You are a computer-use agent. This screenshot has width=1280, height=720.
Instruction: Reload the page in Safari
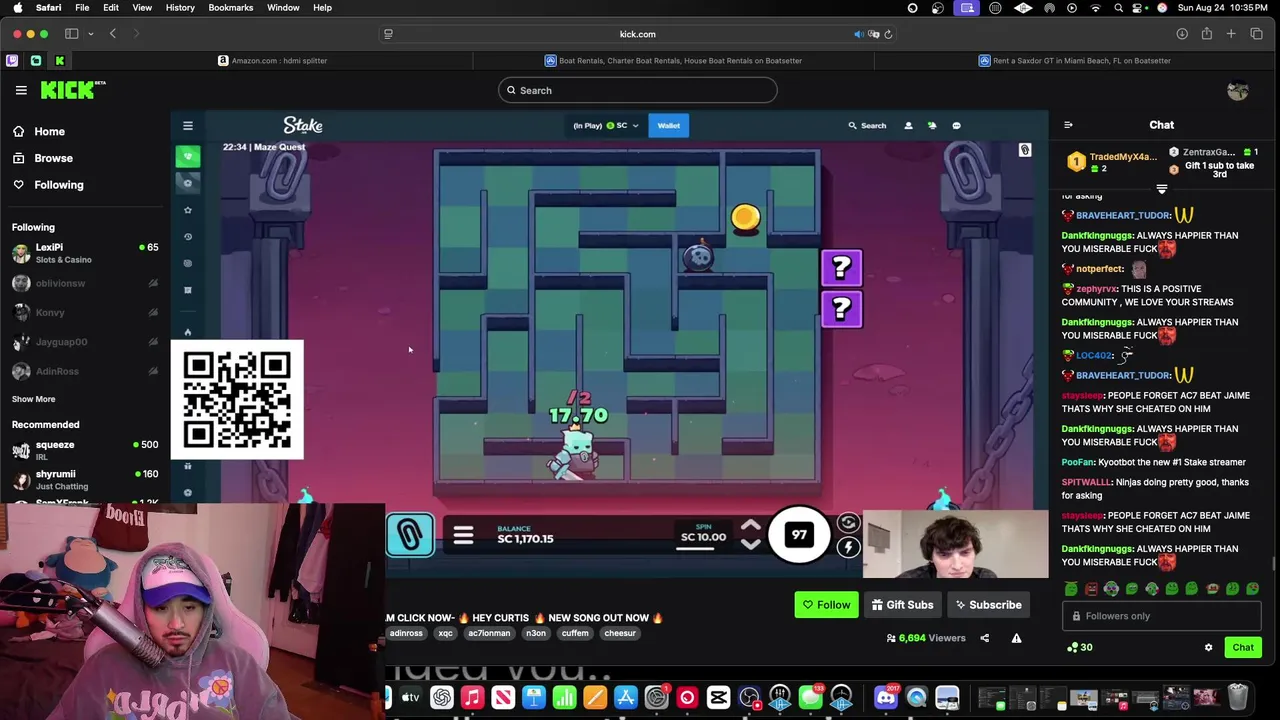(888, 34)
